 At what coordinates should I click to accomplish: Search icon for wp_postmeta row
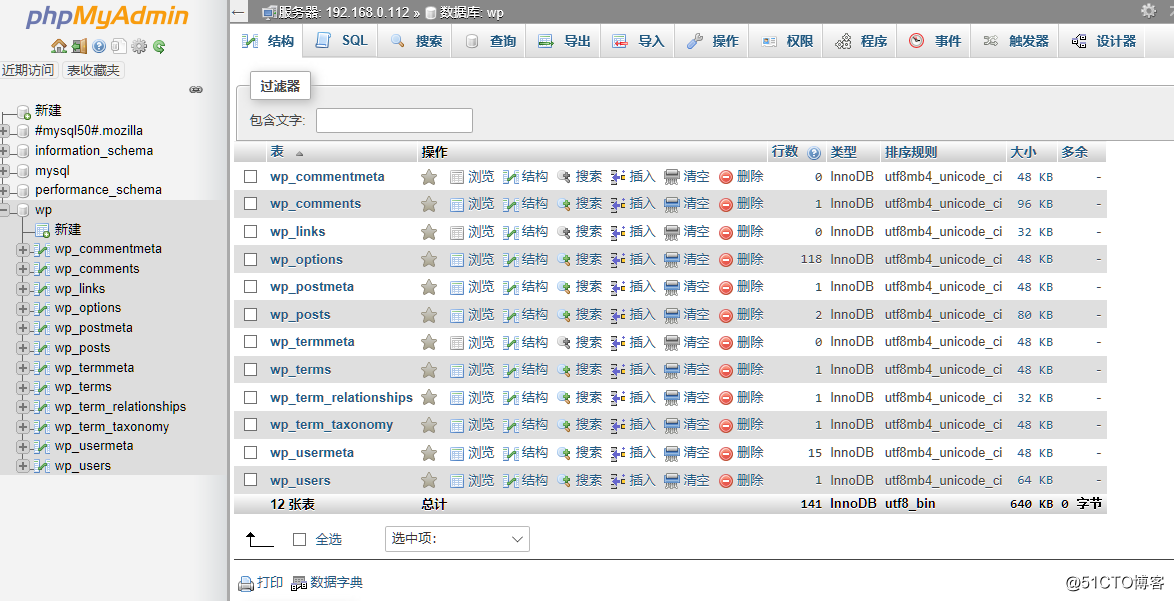[564, 287]
